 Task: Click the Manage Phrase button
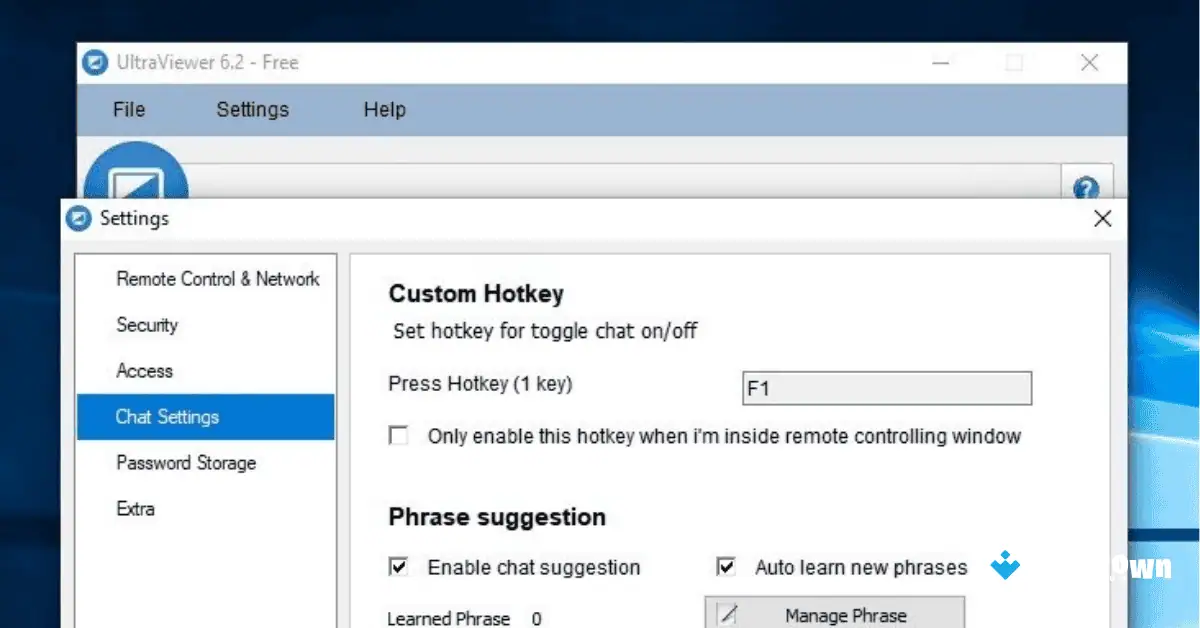[x=850, y=614]
